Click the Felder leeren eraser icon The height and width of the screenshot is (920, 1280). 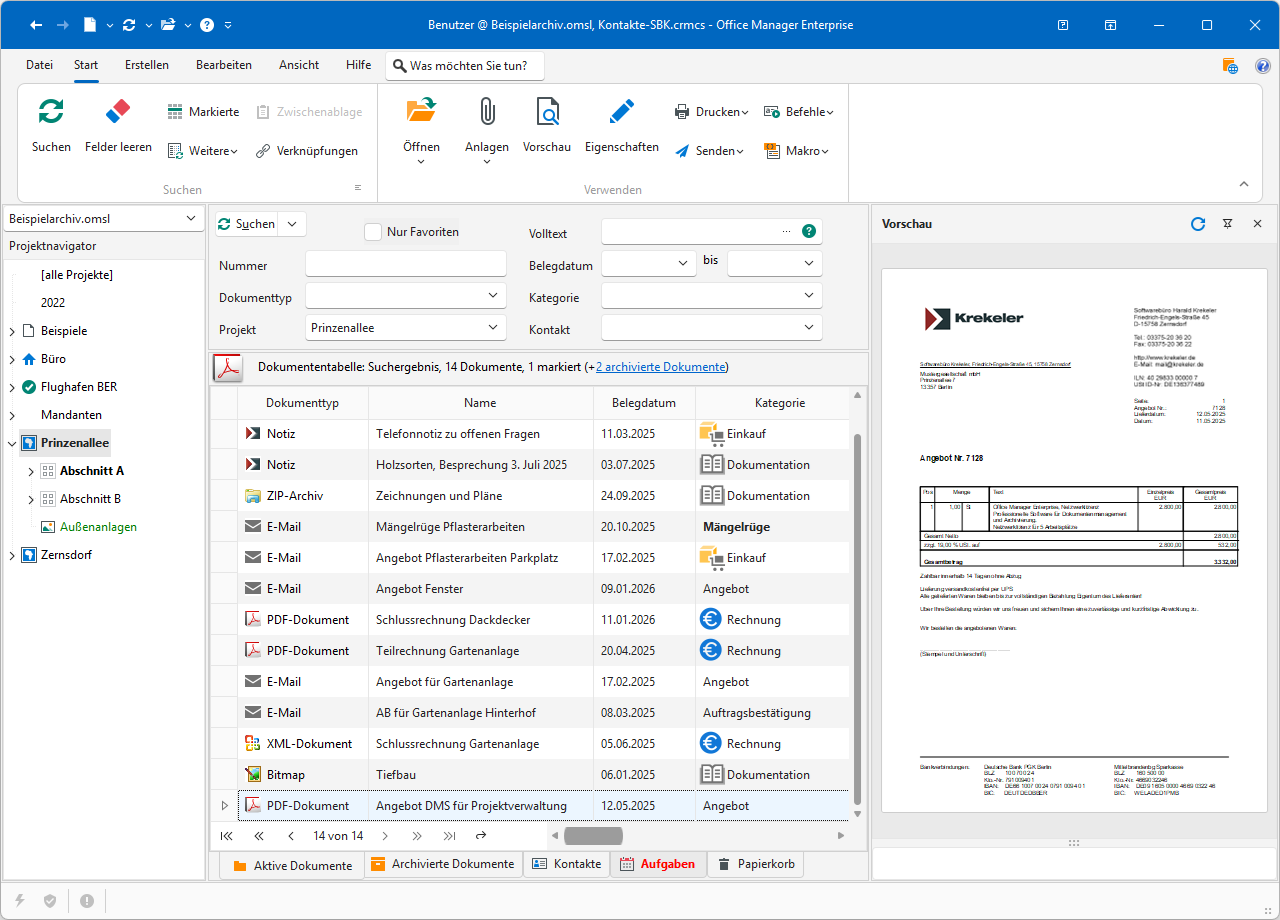[x=118, y=112]
